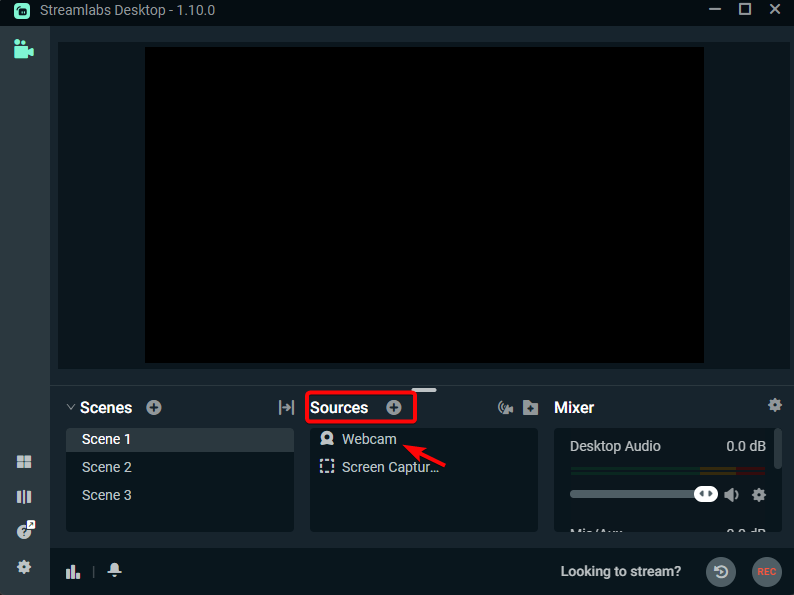
Task: Click the Desktop Audio volume slider handle
Action: [706, 494]
